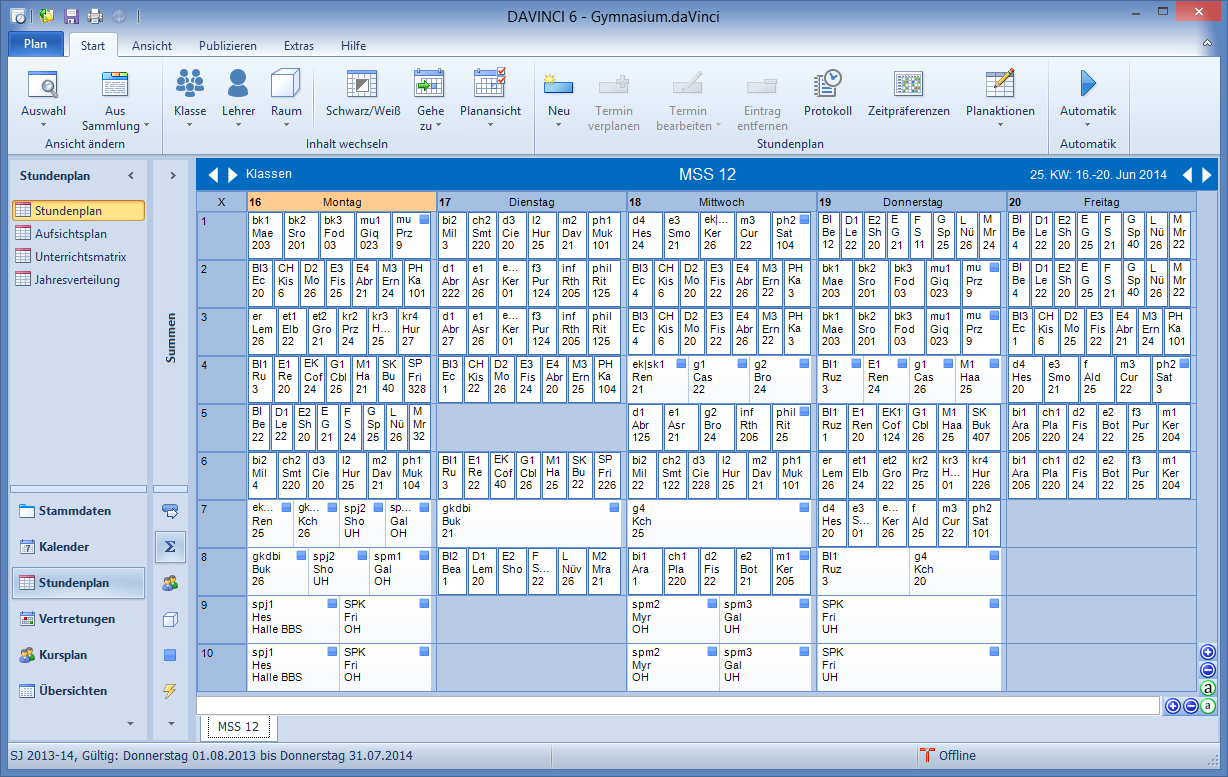
Task: Click the Aus Sammlung collection icon
Action: click(x=115, y=84)
